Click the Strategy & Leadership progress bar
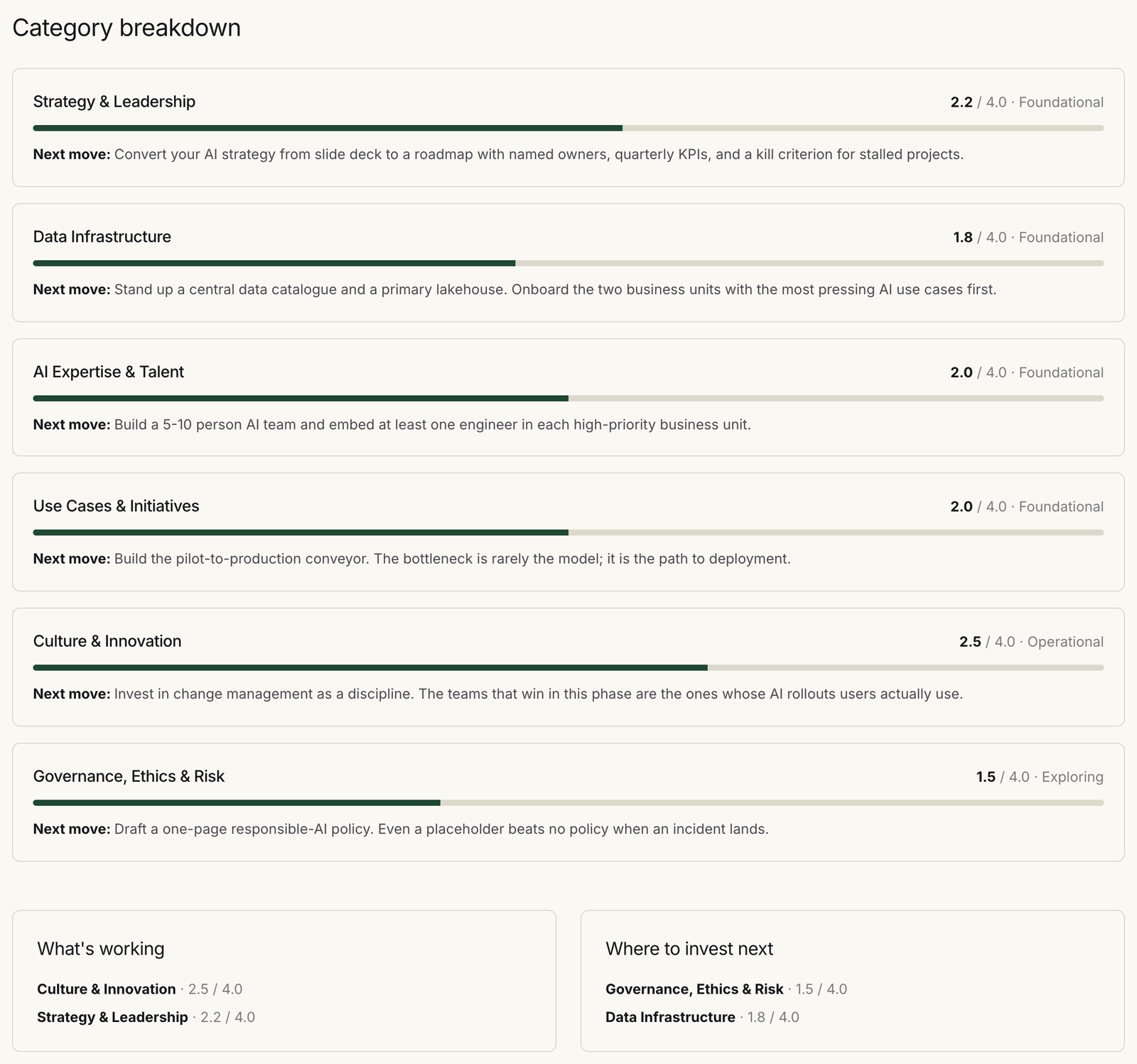Viewport: 1137px width, 1064px height. tap(568, 128)
